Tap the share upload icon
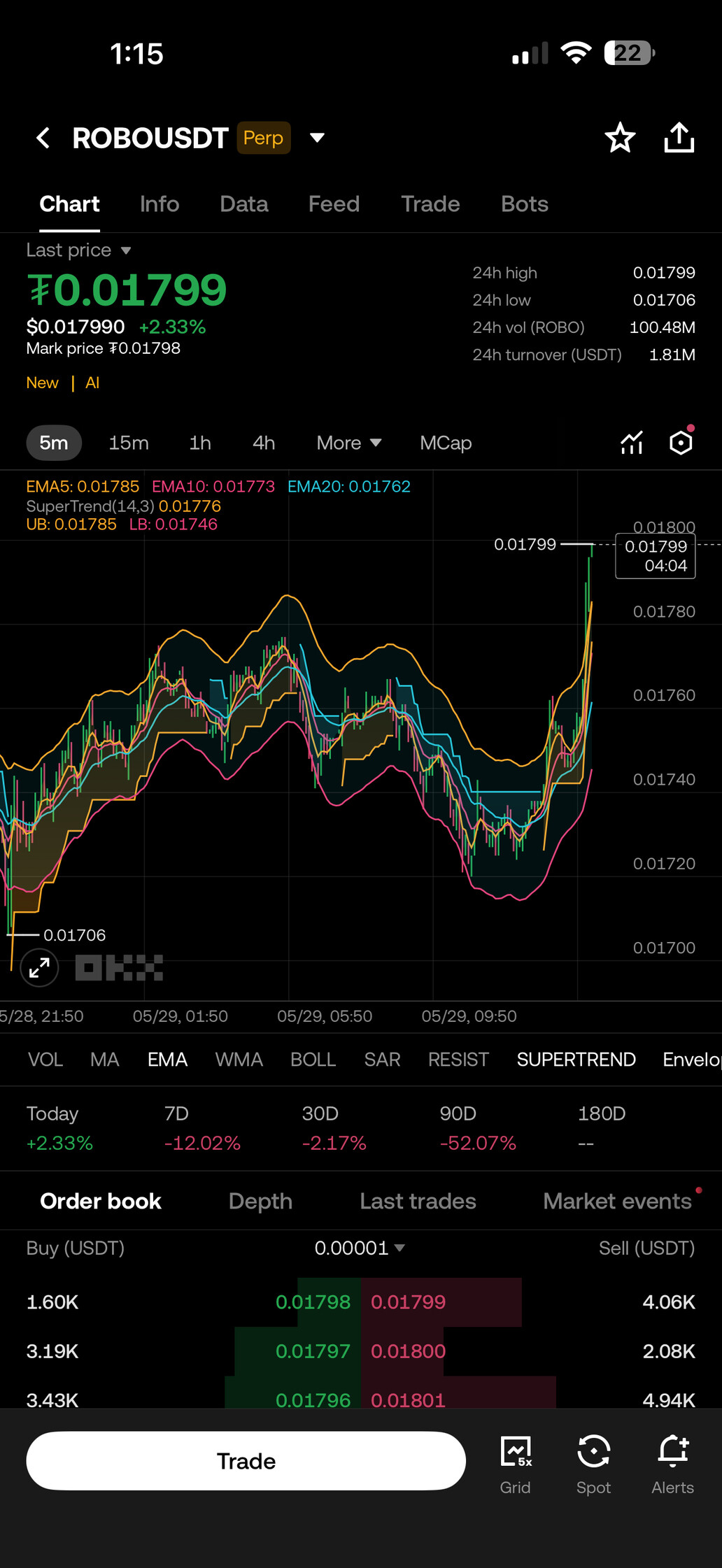722x1568 pixels. coord(679,137)
